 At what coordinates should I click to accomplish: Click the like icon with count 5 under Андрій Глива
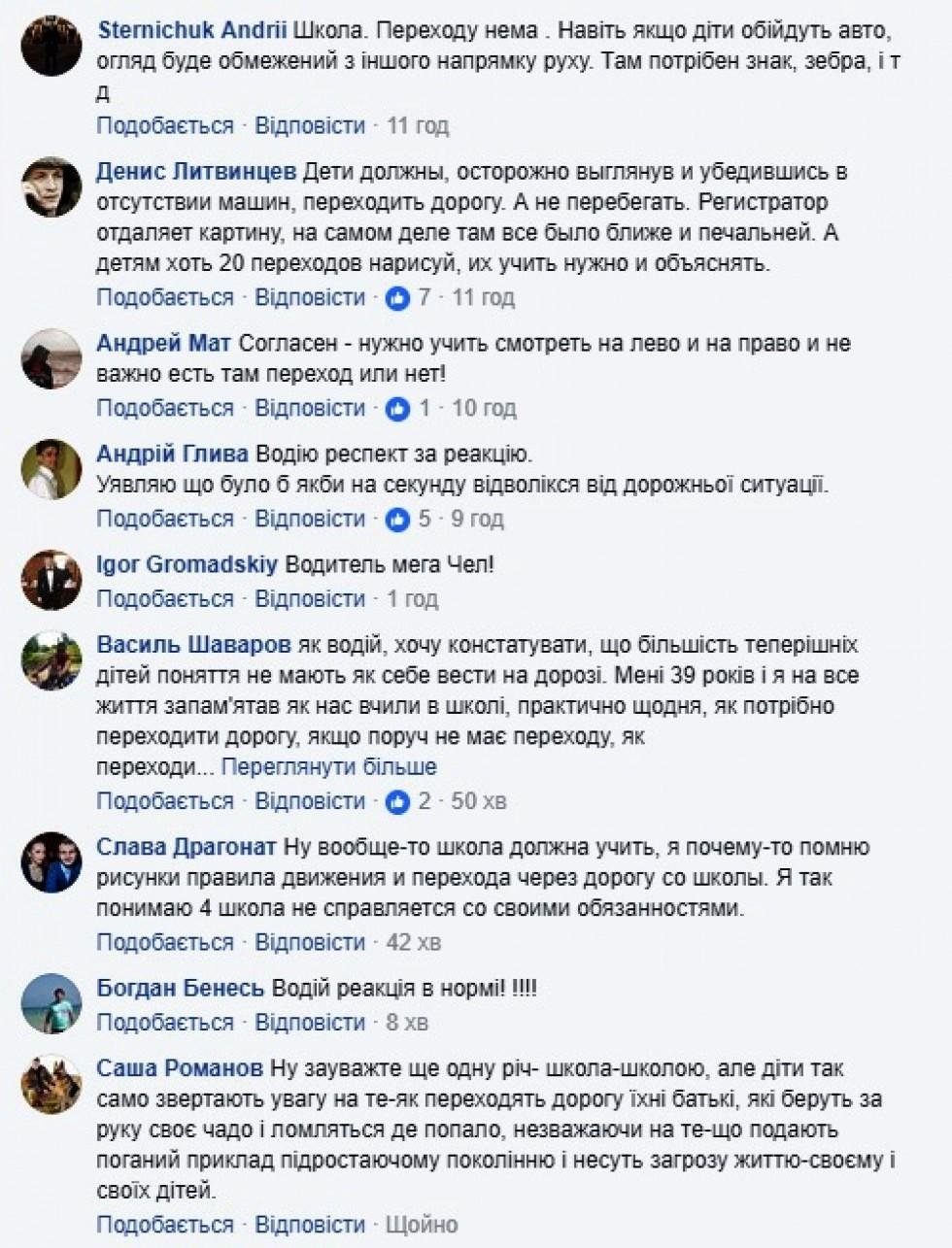pyautogui.click(x=397, y=520)
